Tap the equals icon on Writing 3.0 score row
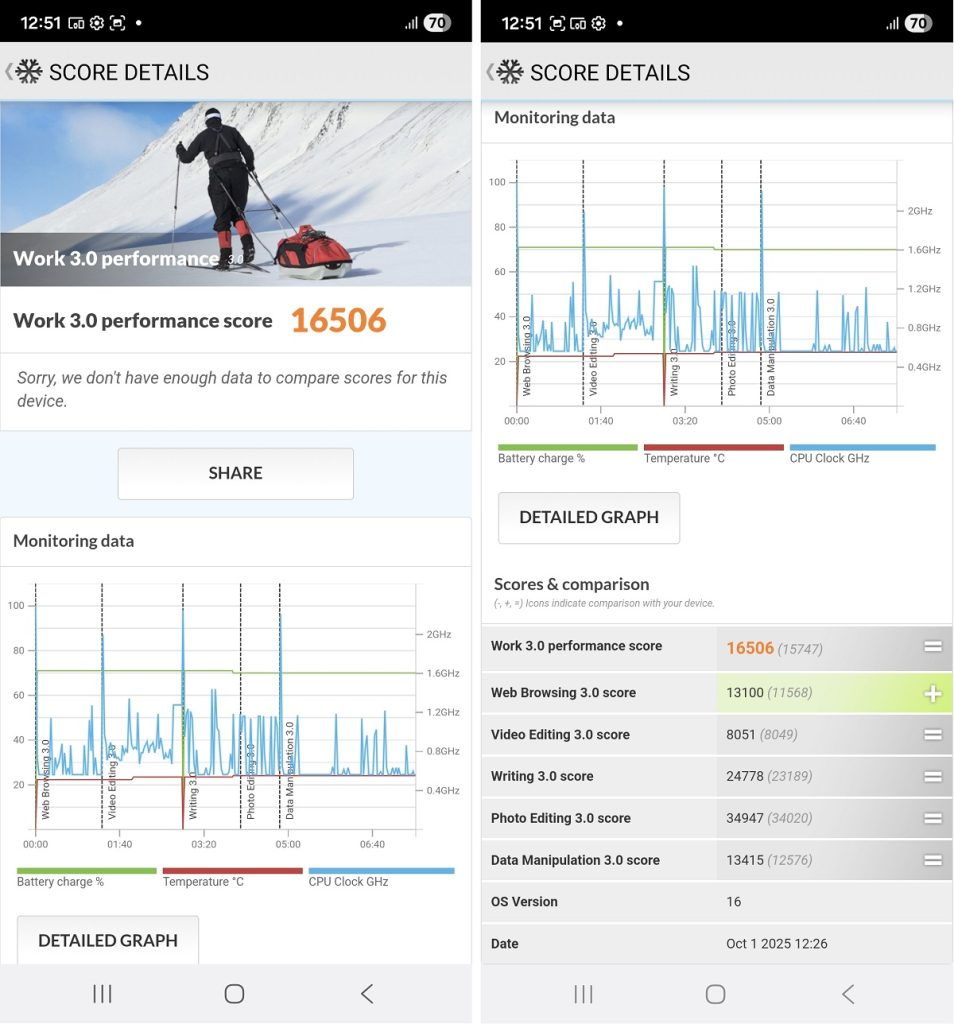Viewport: 954px width, 1024px height. (932, 777)
